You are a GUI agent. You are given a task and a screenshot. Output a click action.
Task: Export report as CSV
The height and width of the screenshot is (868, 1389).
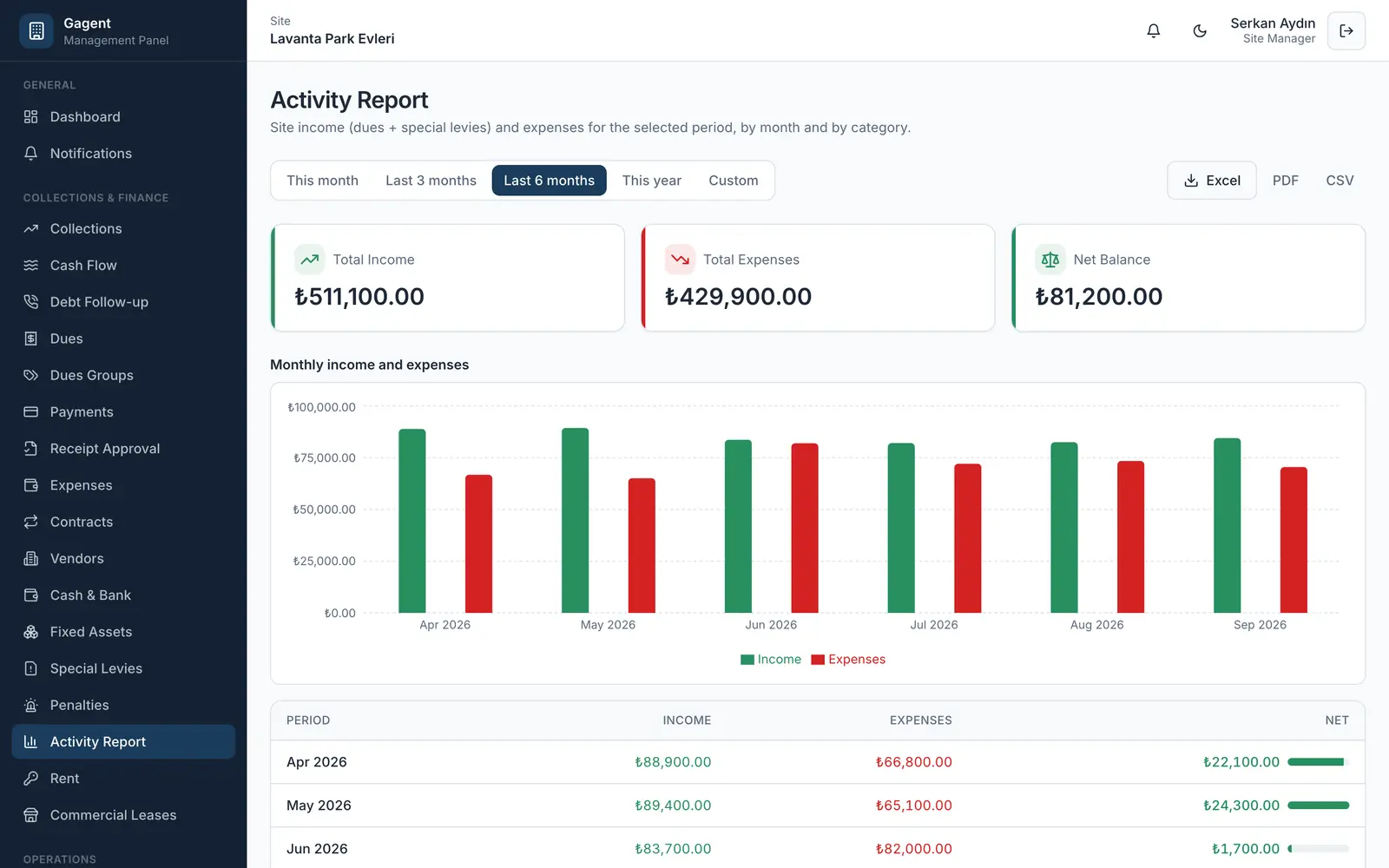tap(1340, 181)
